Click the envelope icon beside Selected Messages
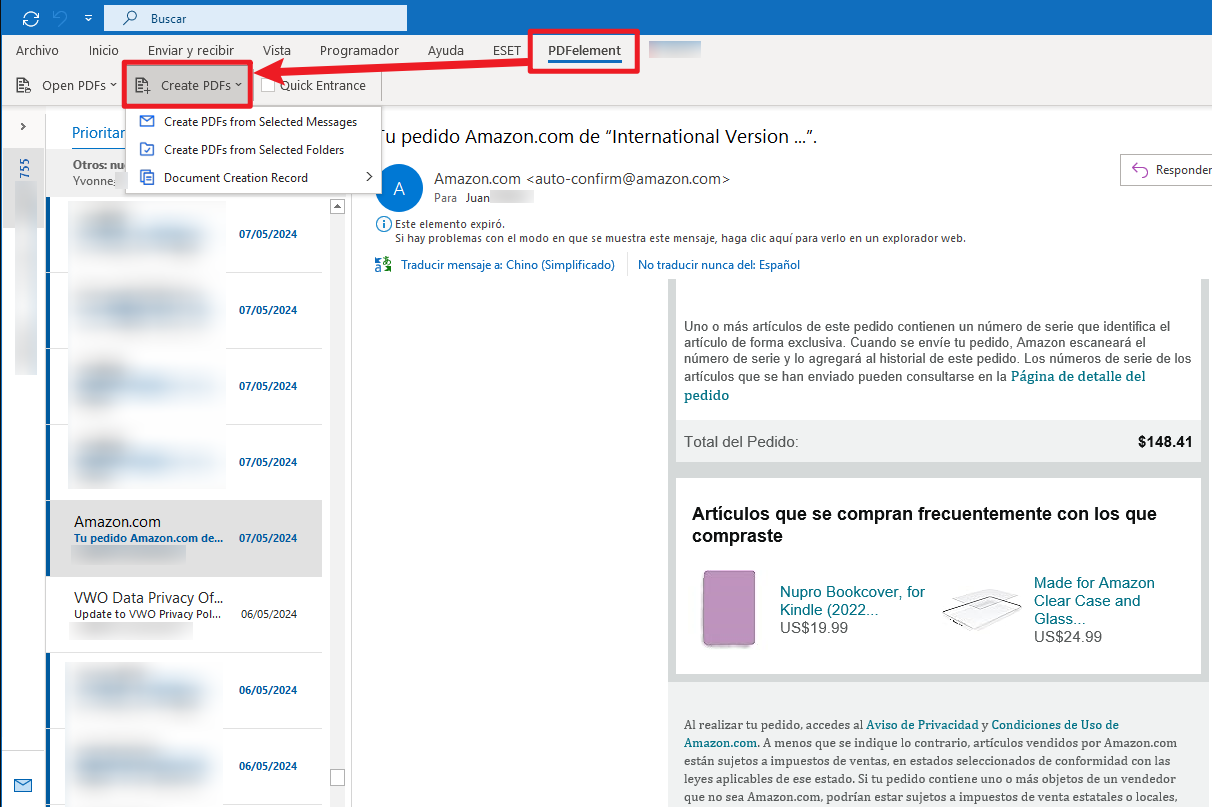Image resolution: width=1212 pixels, height=807 pixels. point(147,121)
